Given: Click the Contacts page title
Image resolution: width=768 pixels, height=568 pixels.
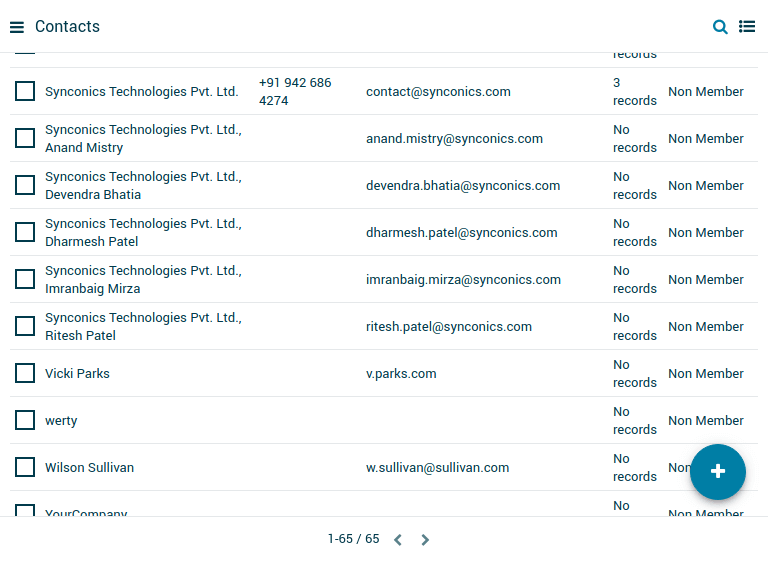Looking at the screenshot, I should point(67,27).
